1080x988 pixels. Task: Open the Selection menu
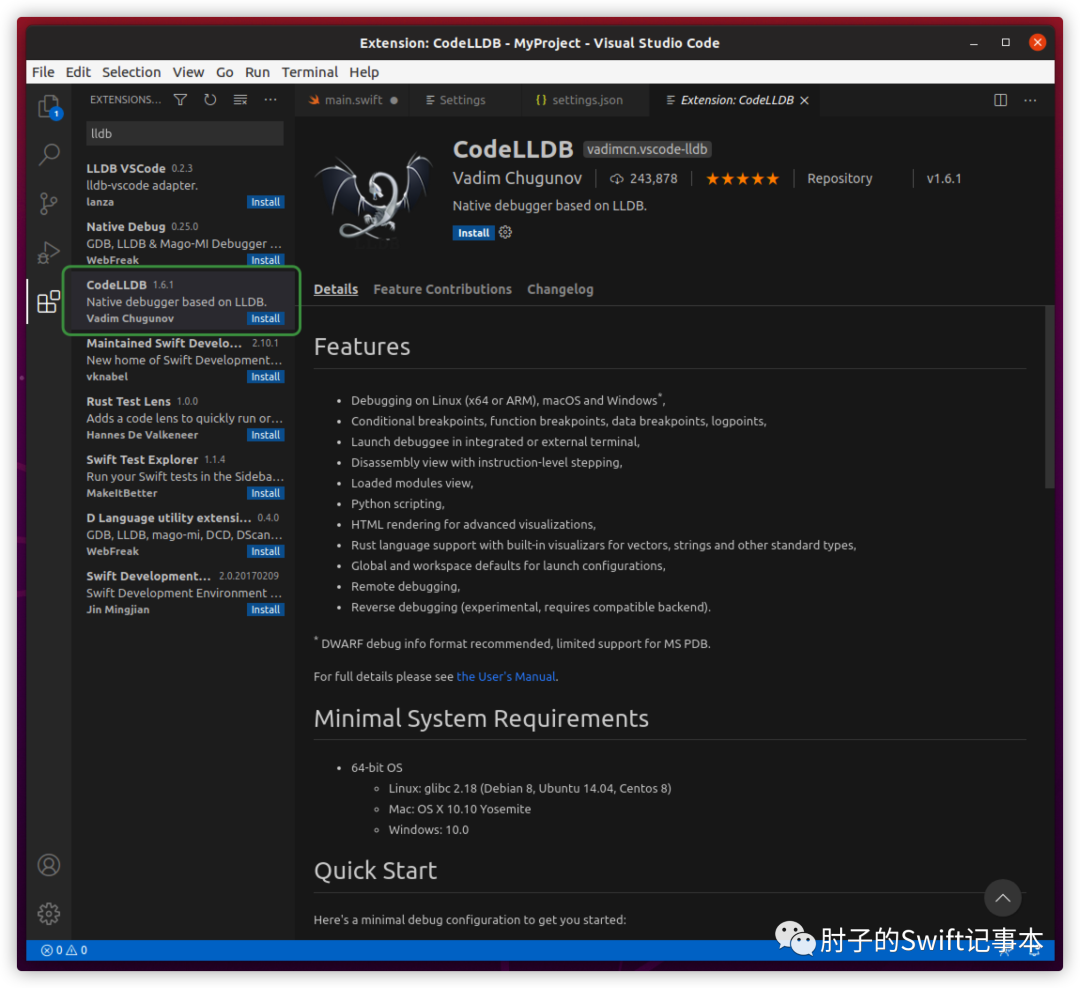pos(131,72)
